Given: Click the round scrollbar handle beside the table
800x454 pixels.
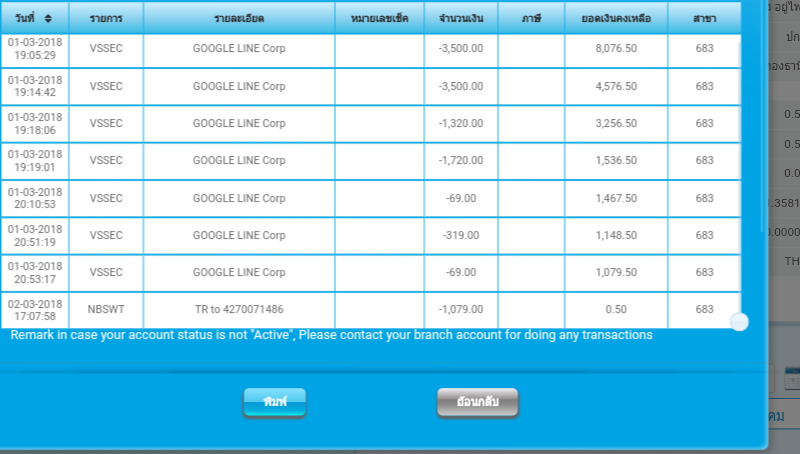Looking at the screenshot, I should [x=739, y=322].
